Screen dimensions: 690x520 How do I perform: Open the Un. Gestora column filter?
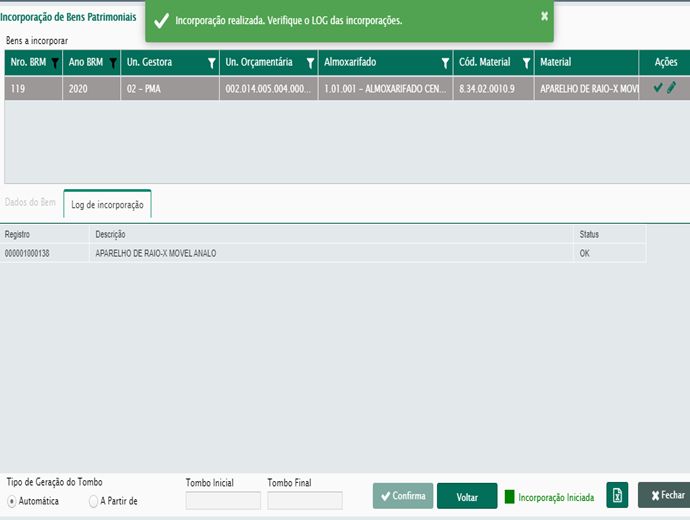[x=211, y=63]
